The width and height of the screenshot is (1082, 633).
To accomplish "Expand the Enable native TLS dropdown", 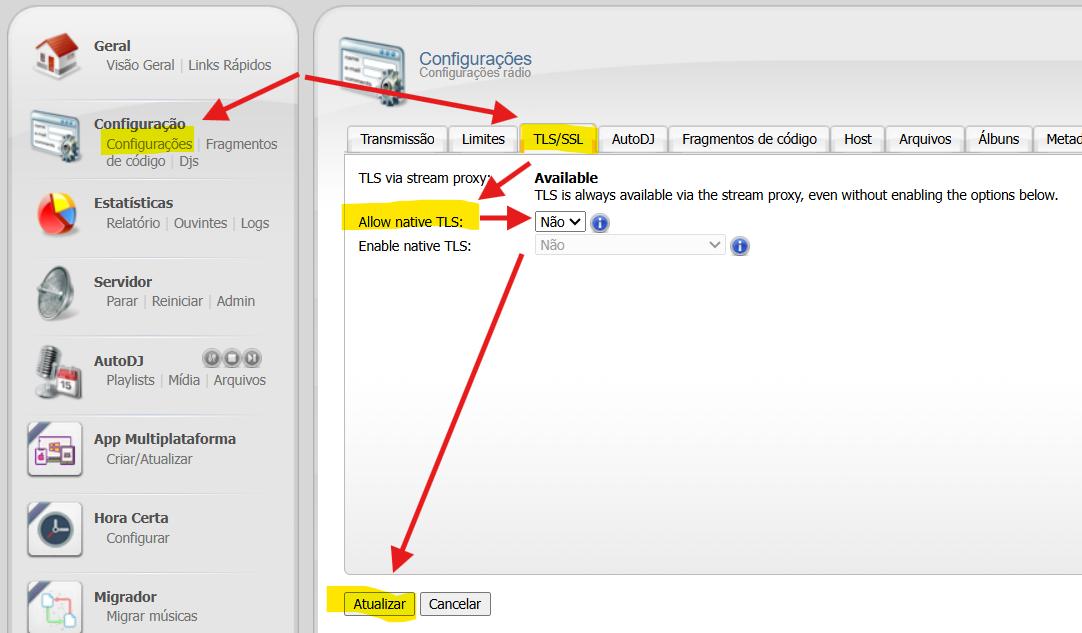I will pos(630,245).
